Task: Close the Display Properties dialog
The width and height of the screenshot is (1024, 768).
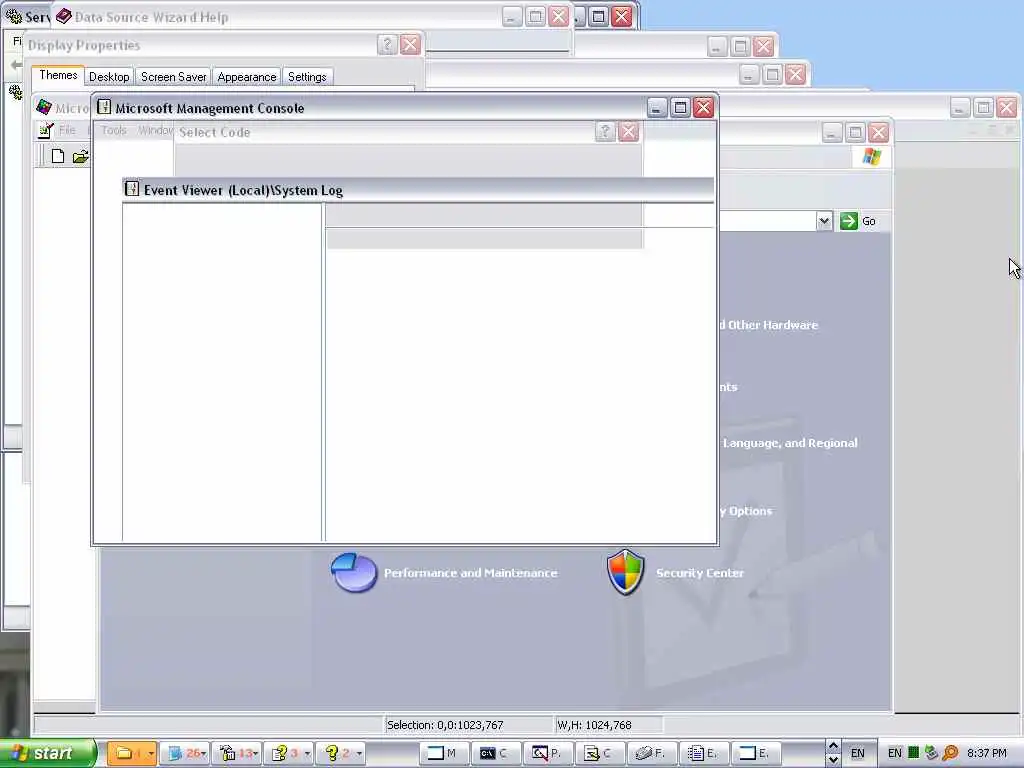Action: 410,44
